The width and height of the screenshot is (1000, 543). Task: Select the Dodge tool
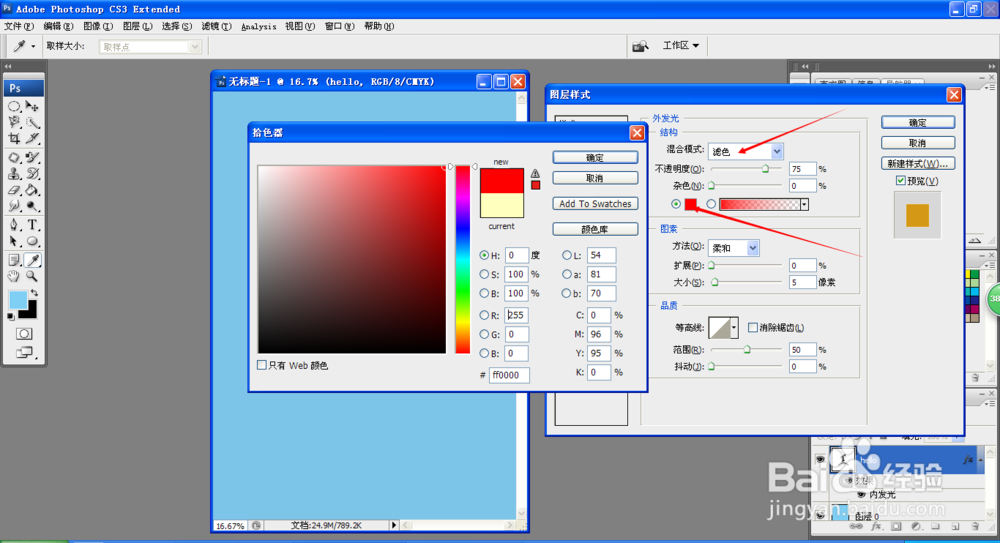(33, 206)
